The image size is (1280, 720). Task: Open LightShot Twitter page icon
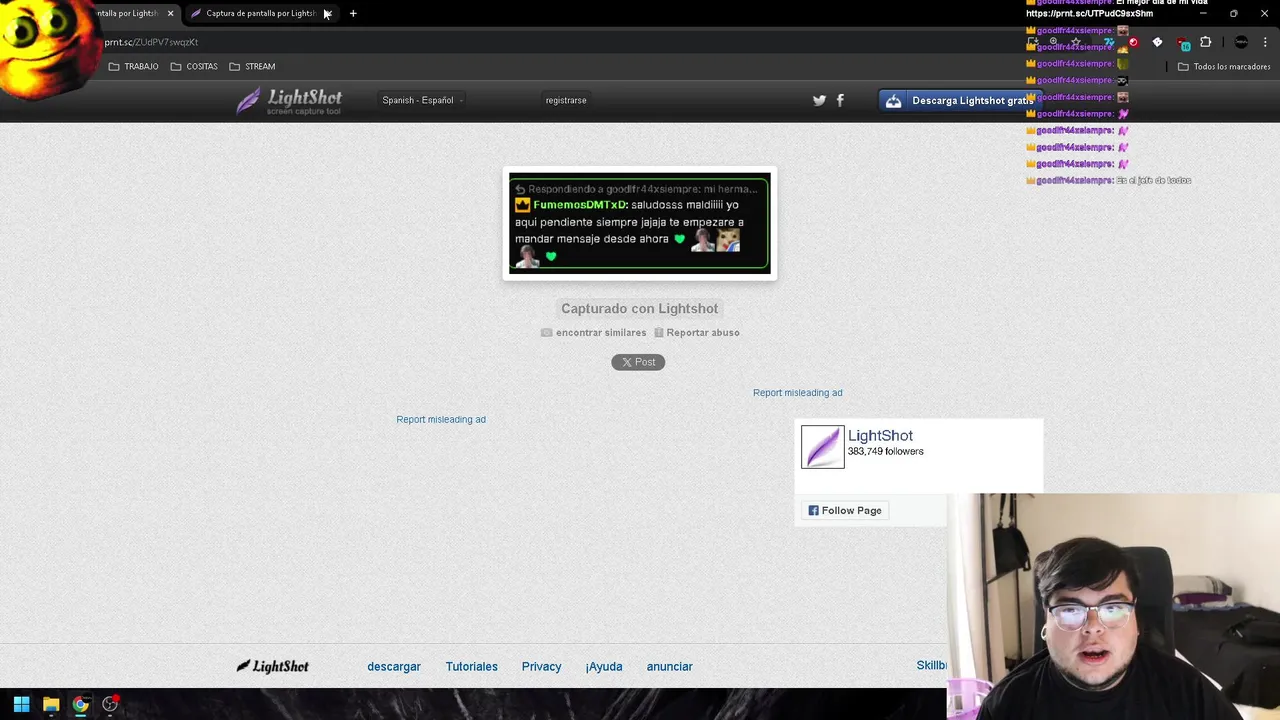click(819, 100)
